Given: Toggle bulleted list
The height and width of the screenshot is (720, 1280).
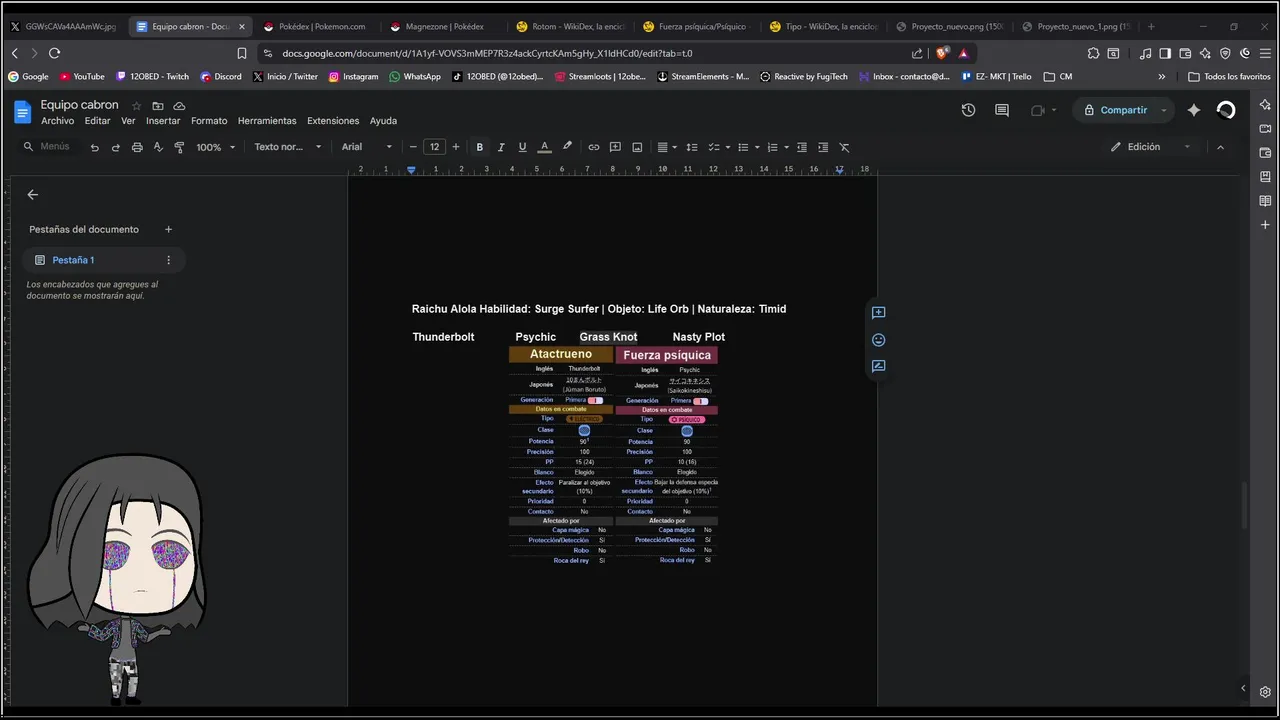Looking at the screenshot, I should pyautogui.click(x=743, y=147).
